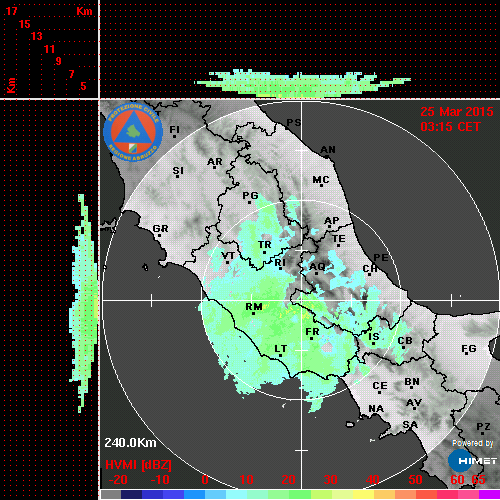Viewport: 500px width, 500px height.
Task: Click the FI city marker
Action: point(174,136)
